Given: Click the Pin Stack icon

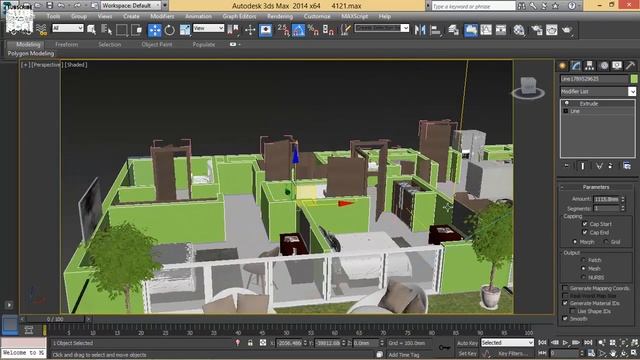Looking at the screenshot, I should 567,166.
